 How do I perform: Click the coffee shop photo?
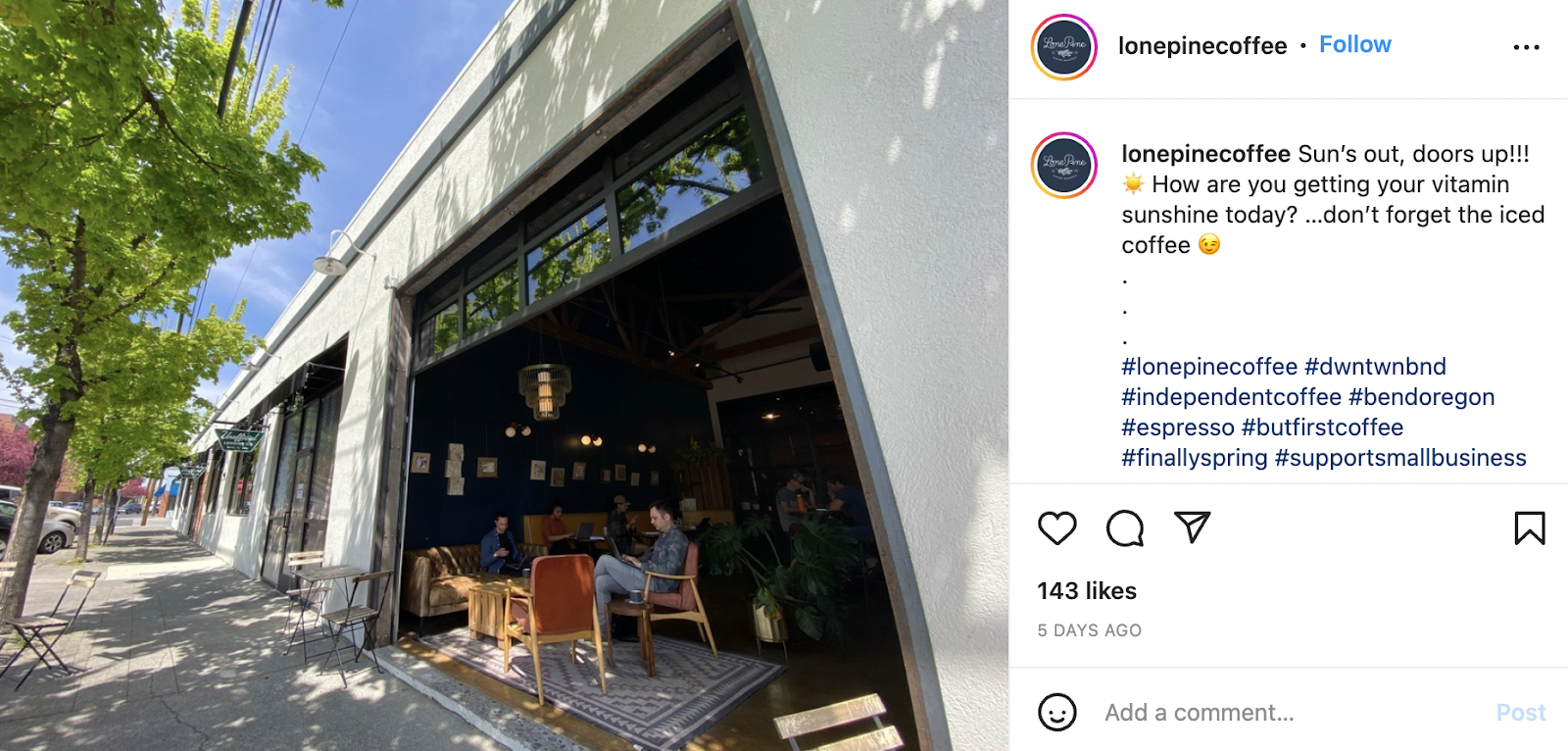[x=505, y=375]
